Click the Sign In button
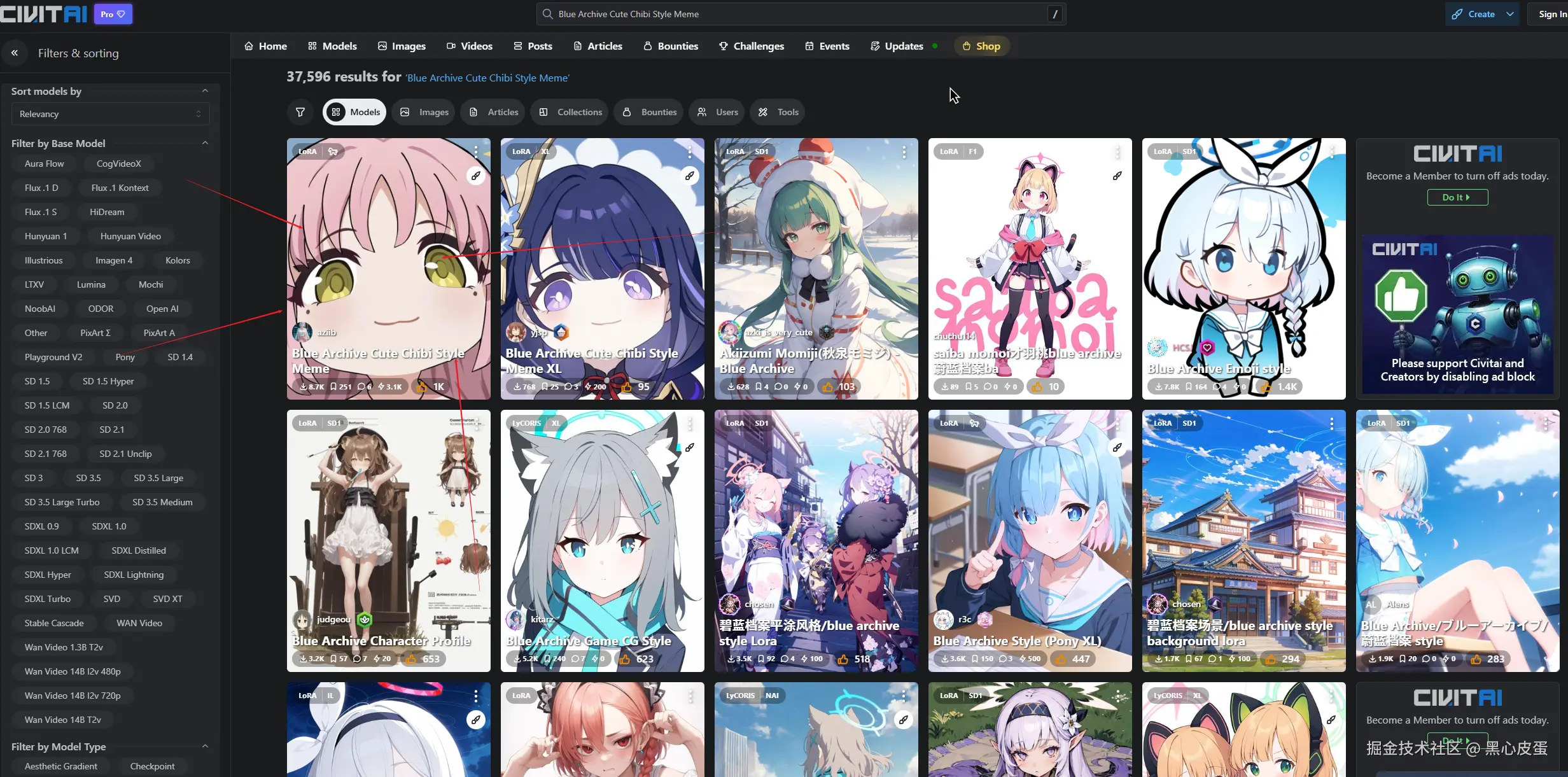The height and width of the screenshot is (777, 1568). click(x=1551, y=13)
